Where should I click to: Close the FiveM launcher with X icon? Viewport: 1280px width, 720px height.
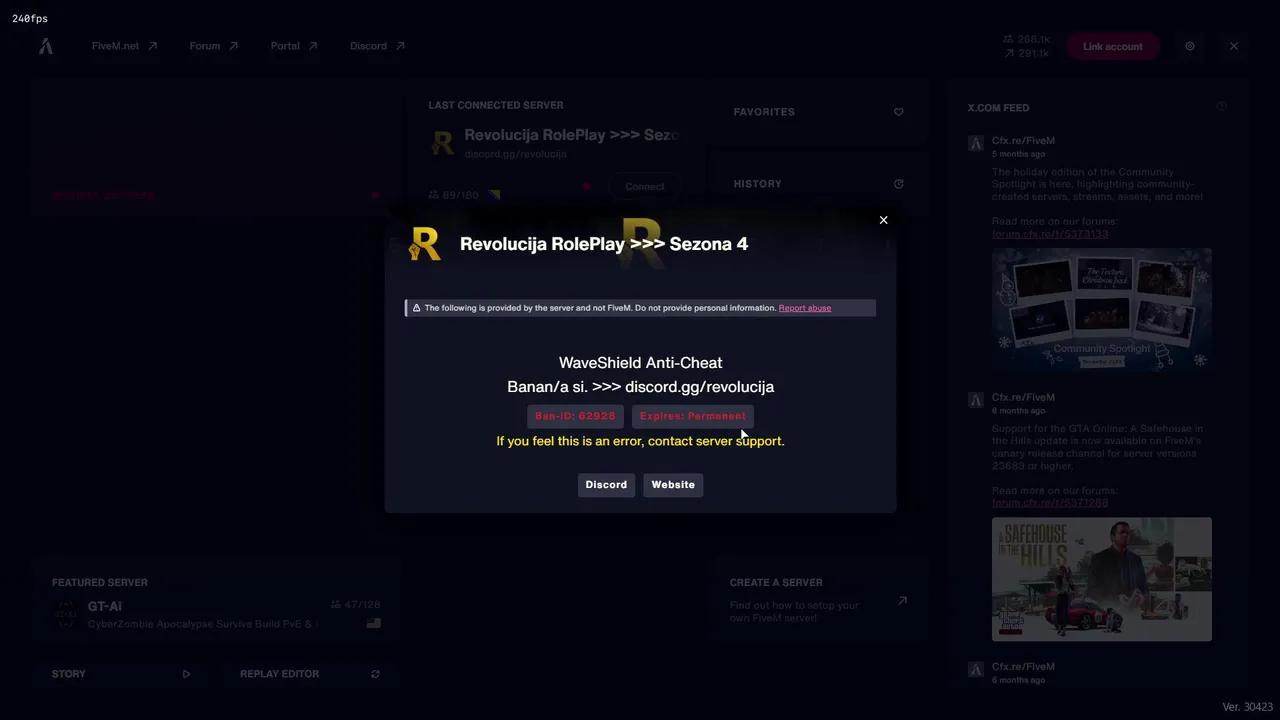coord(1234,46)
